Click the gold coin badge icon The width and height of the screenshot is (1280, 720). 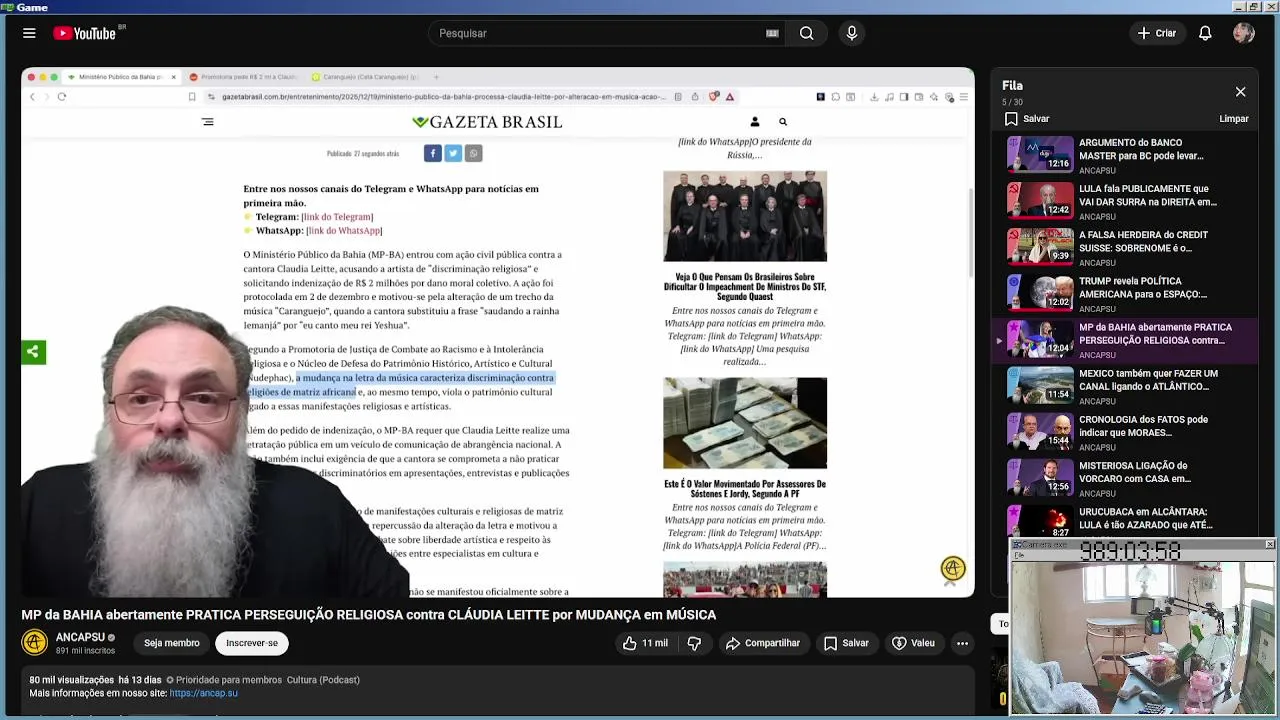(x=953, y=569)
